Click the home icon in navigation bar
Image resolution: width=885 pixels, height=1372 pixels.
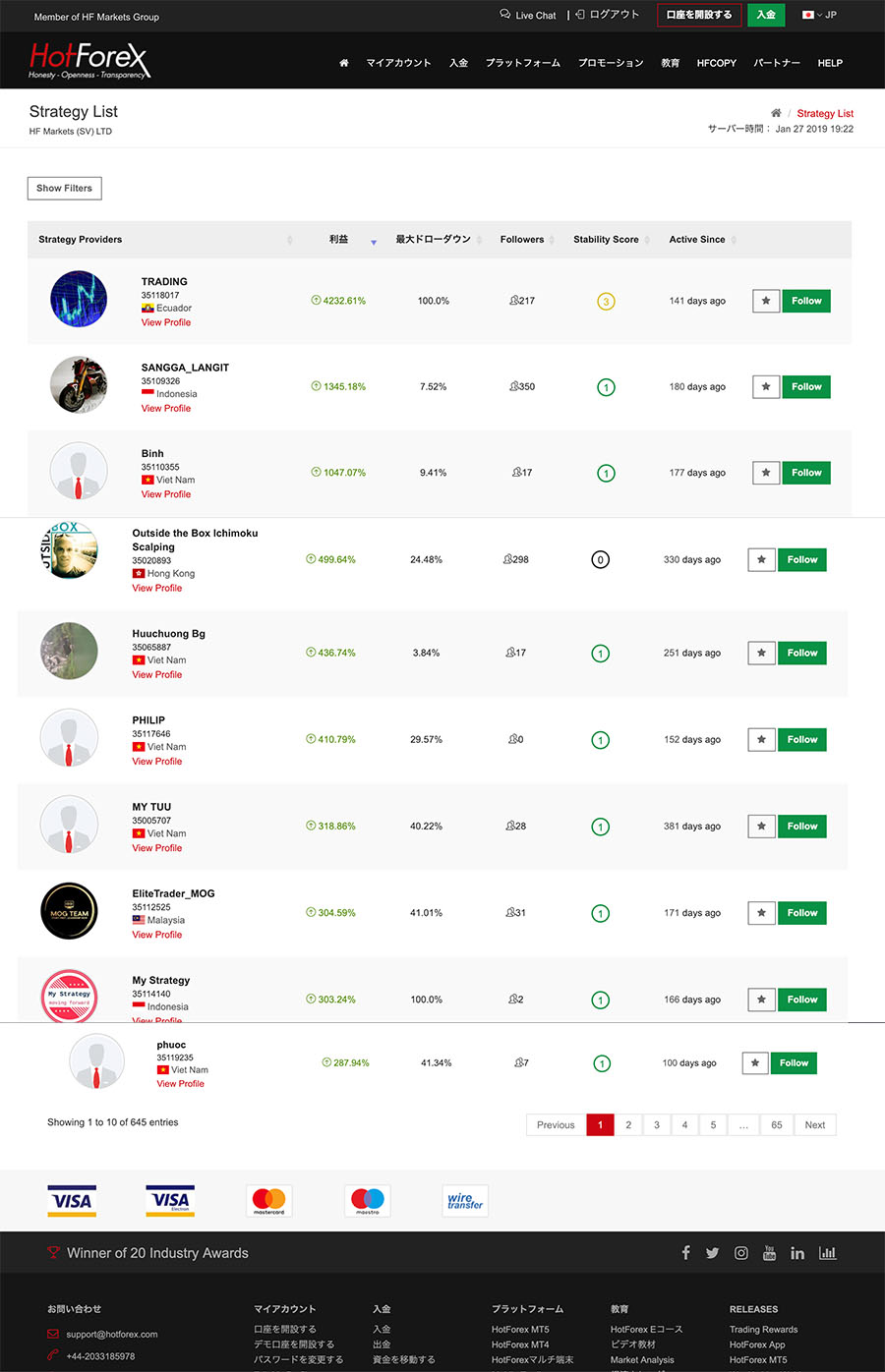pos(344,63)
